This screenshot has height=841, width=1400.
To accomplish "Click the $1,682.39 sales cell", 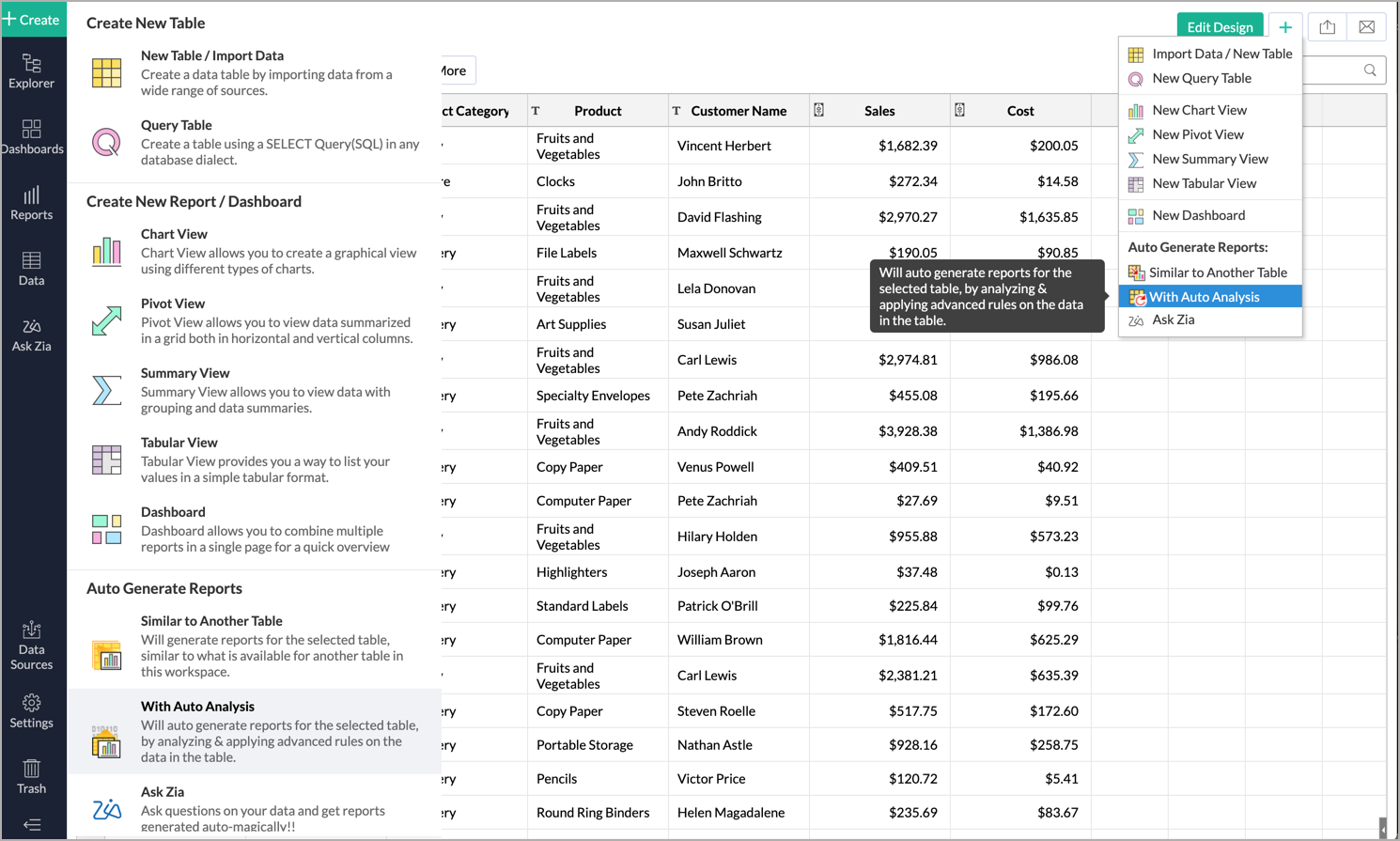I will 879,146.
